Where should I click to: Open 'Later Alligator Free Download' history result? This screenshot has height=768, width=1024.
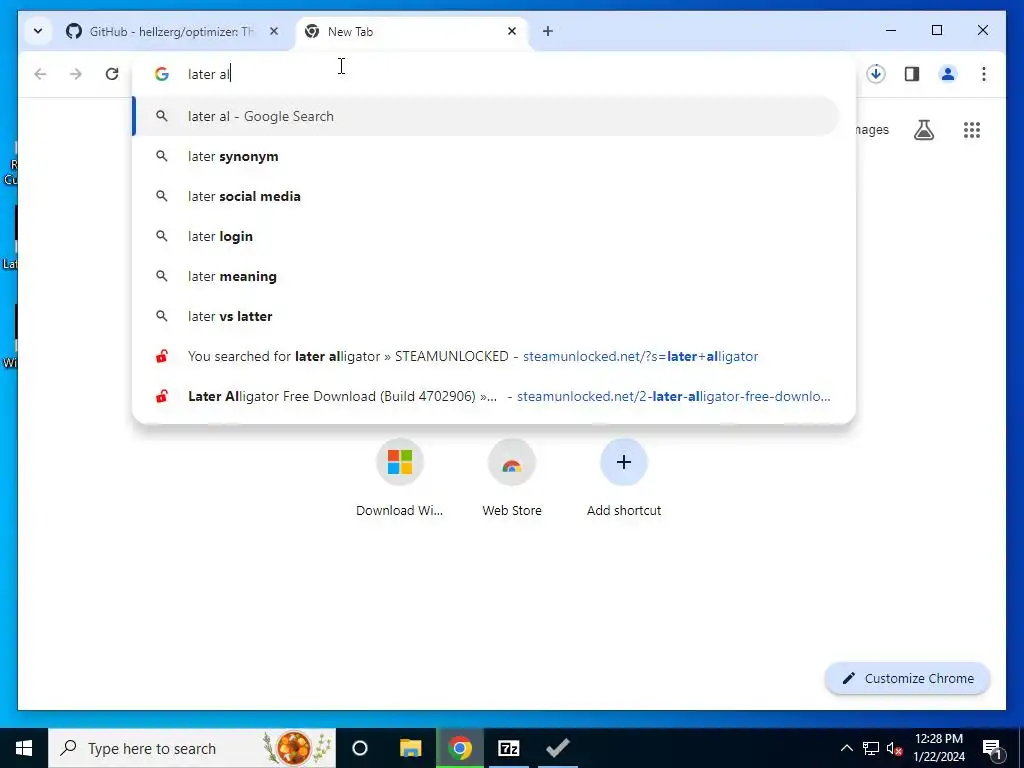(487, 396)
